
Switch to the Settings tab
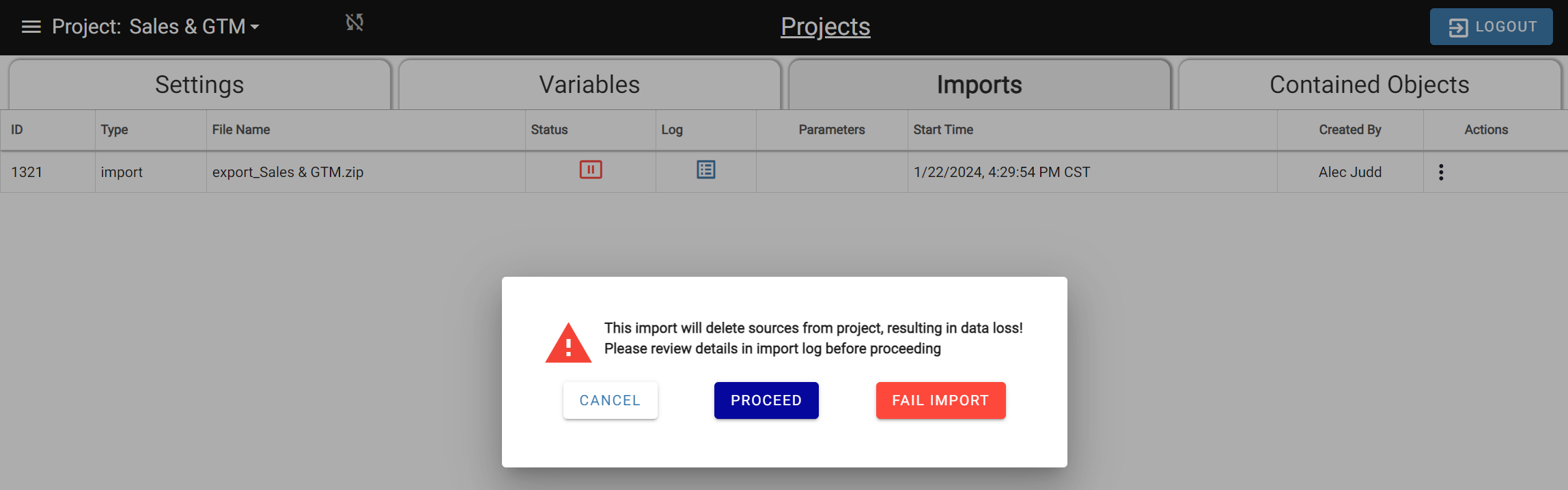[199, 85]
